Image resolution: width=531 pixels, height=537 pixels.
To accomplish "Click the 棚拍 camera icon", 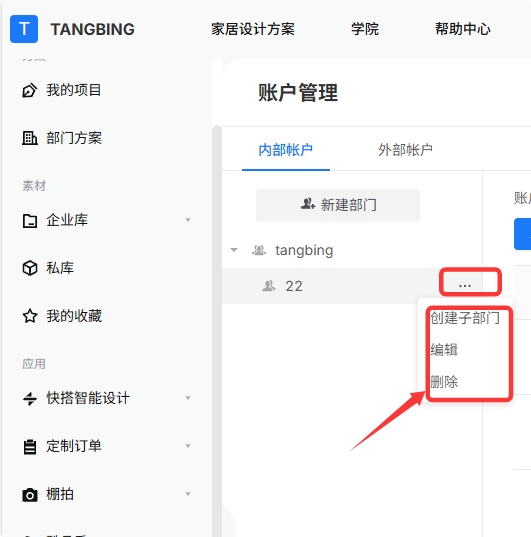I will [30, 495].
